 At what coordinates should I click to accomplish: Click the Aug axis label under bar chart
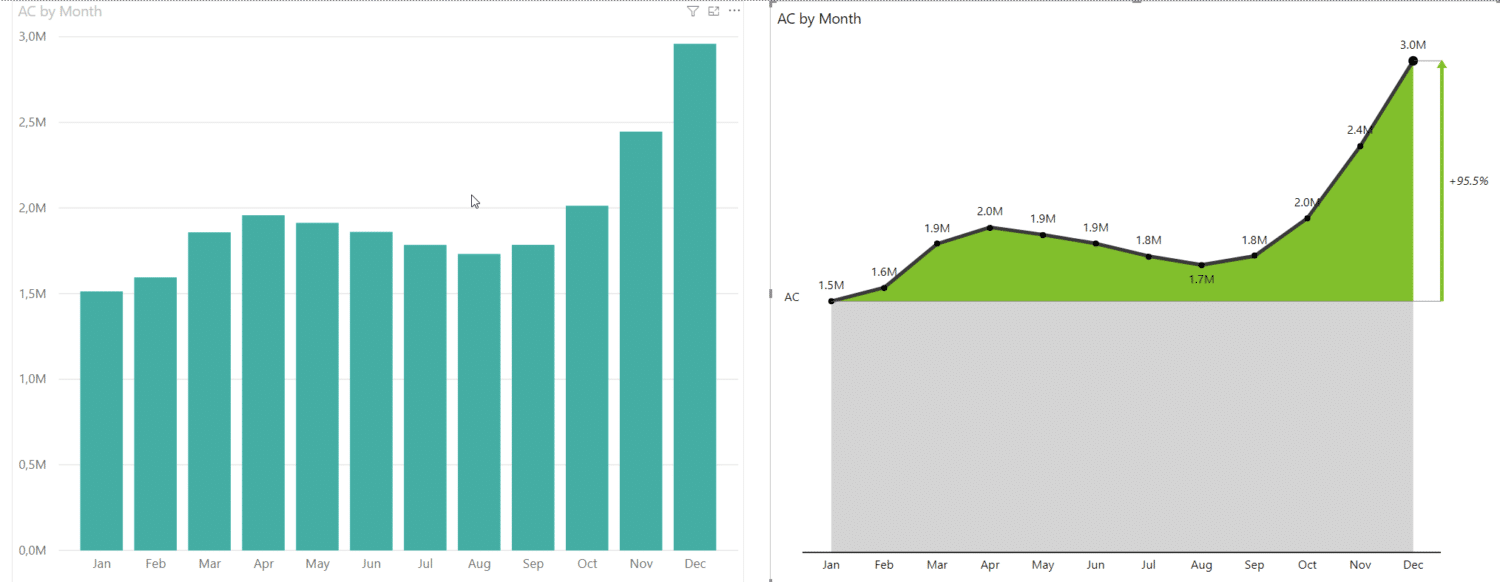[479, 564]
